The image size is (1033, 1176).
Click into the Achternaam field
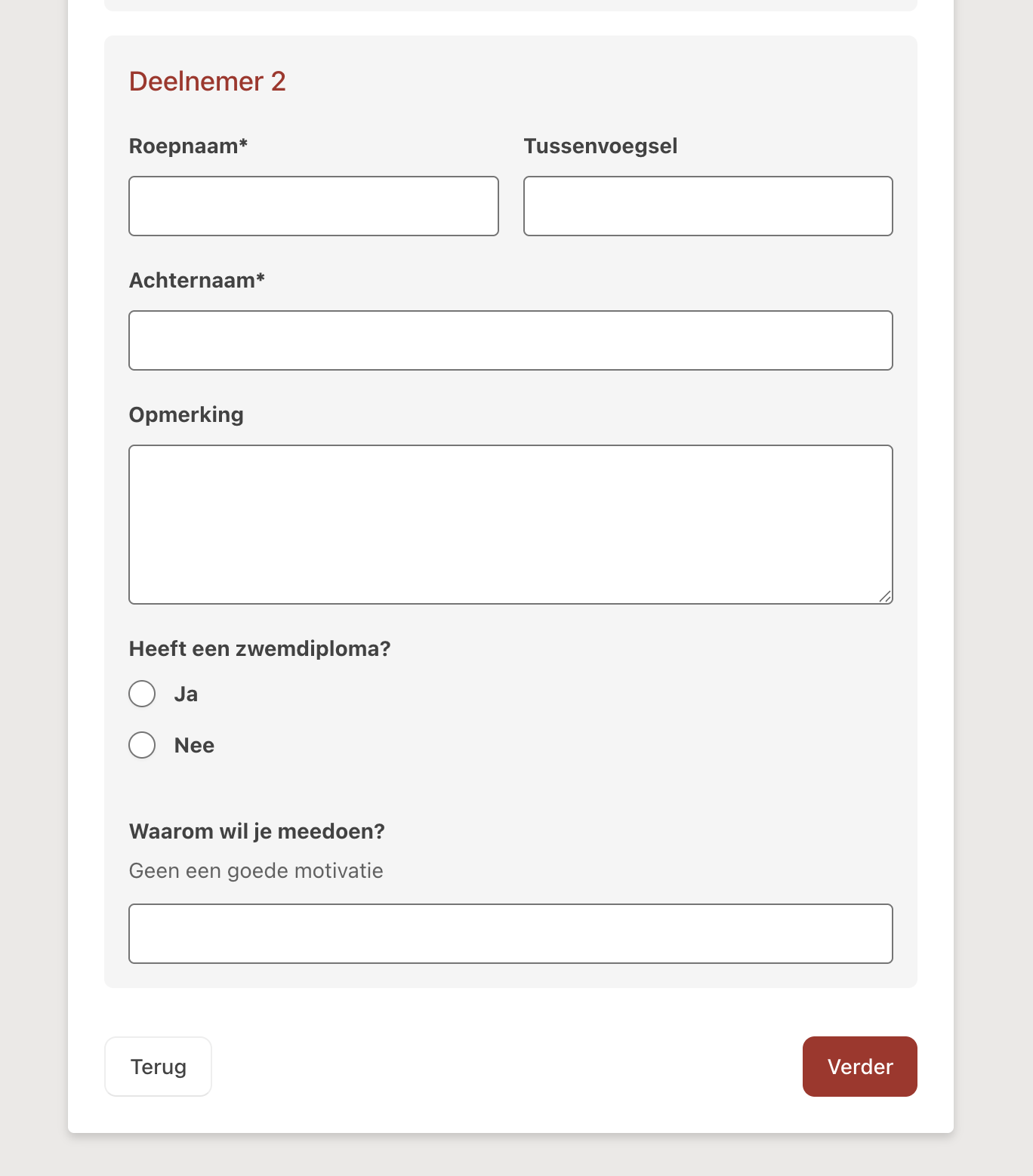(x=510, y=340)
